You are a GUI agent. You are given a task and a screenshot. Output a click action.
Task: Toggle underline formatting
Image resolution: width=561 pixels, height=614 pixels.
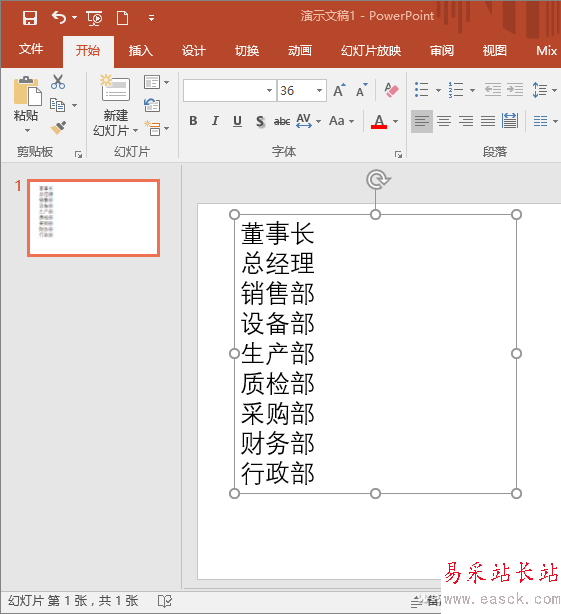pos(237,121)
